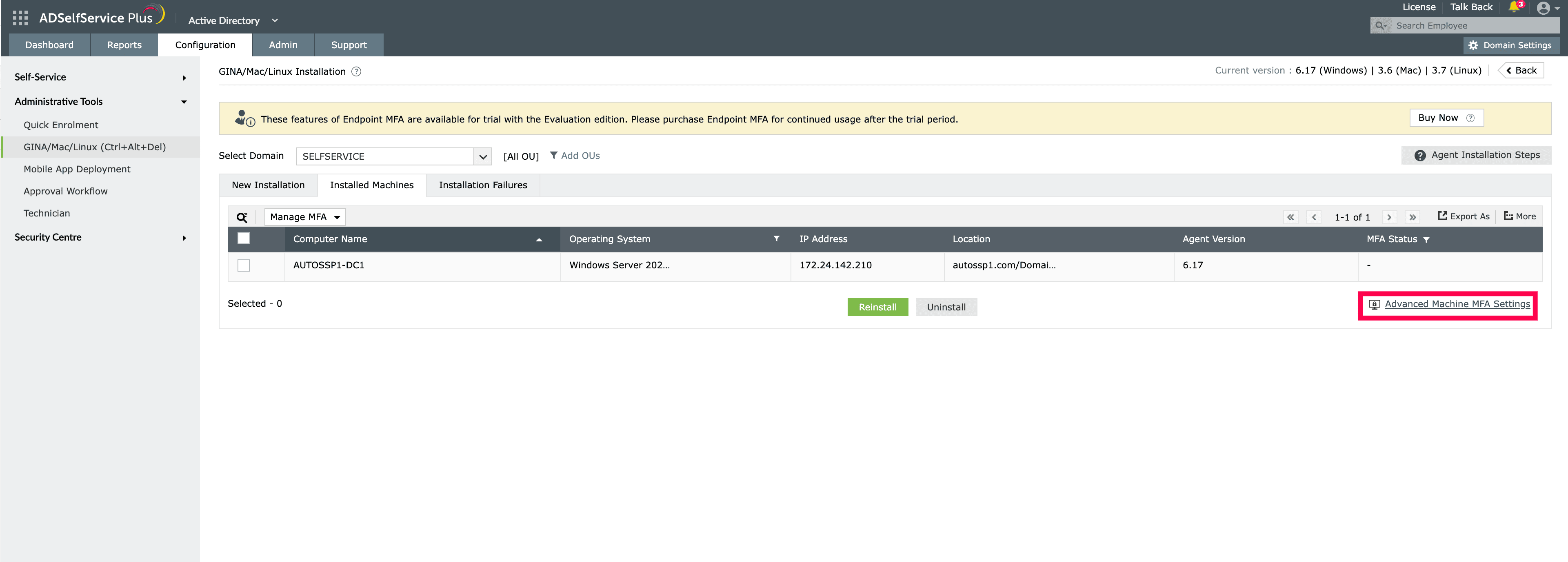Click the help icon in Buy Now button
1568x562 pixels.
click(1470, 118)
